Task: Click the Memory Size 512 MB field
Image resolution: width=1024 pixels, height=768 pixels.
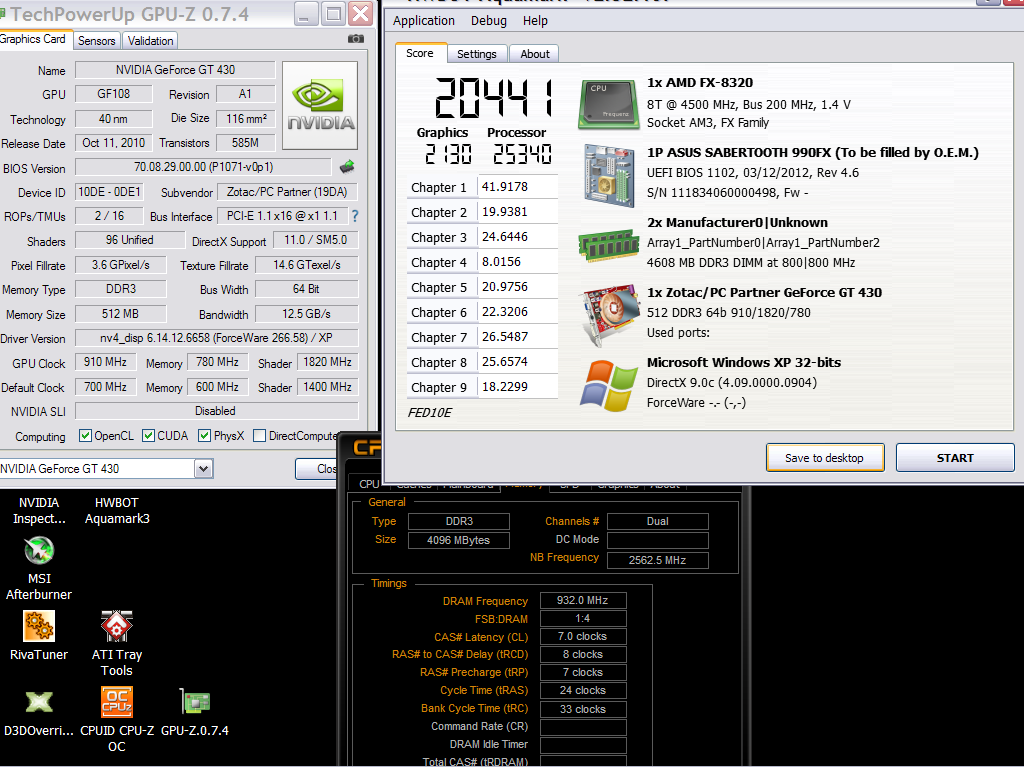Action: [x=120, y=314]
